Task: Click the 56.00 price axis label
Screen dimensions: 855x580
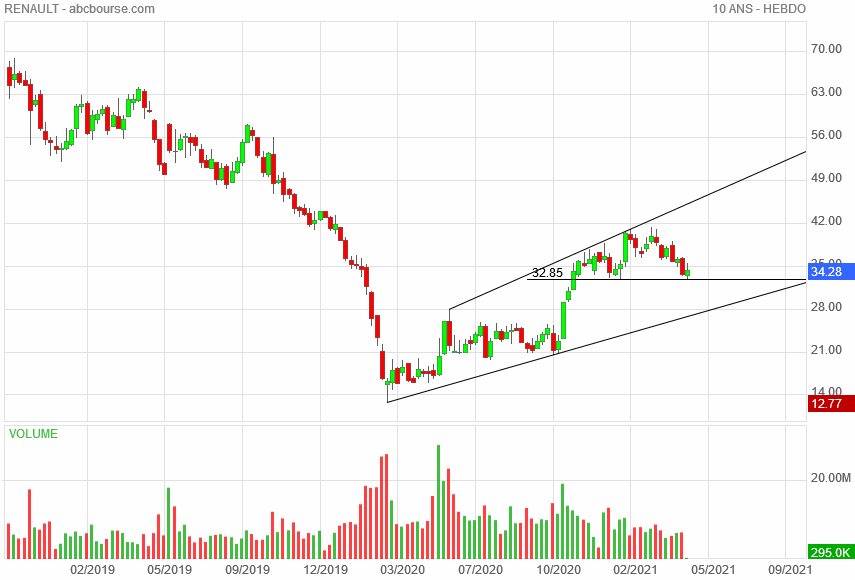Action: 826,135
